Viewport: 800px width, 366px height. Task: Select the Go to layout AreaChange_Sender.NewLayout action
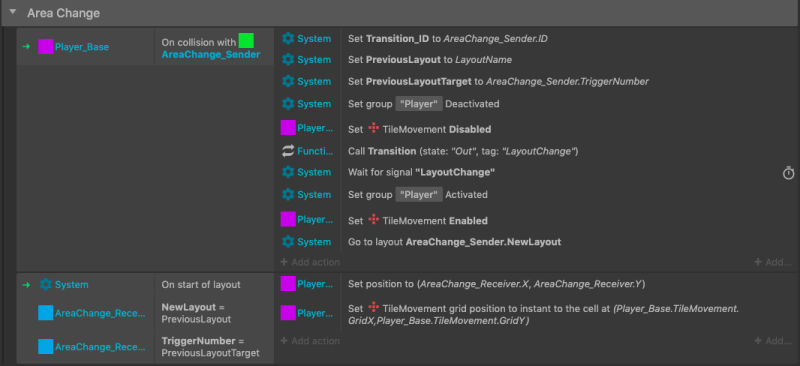[454, 242]
